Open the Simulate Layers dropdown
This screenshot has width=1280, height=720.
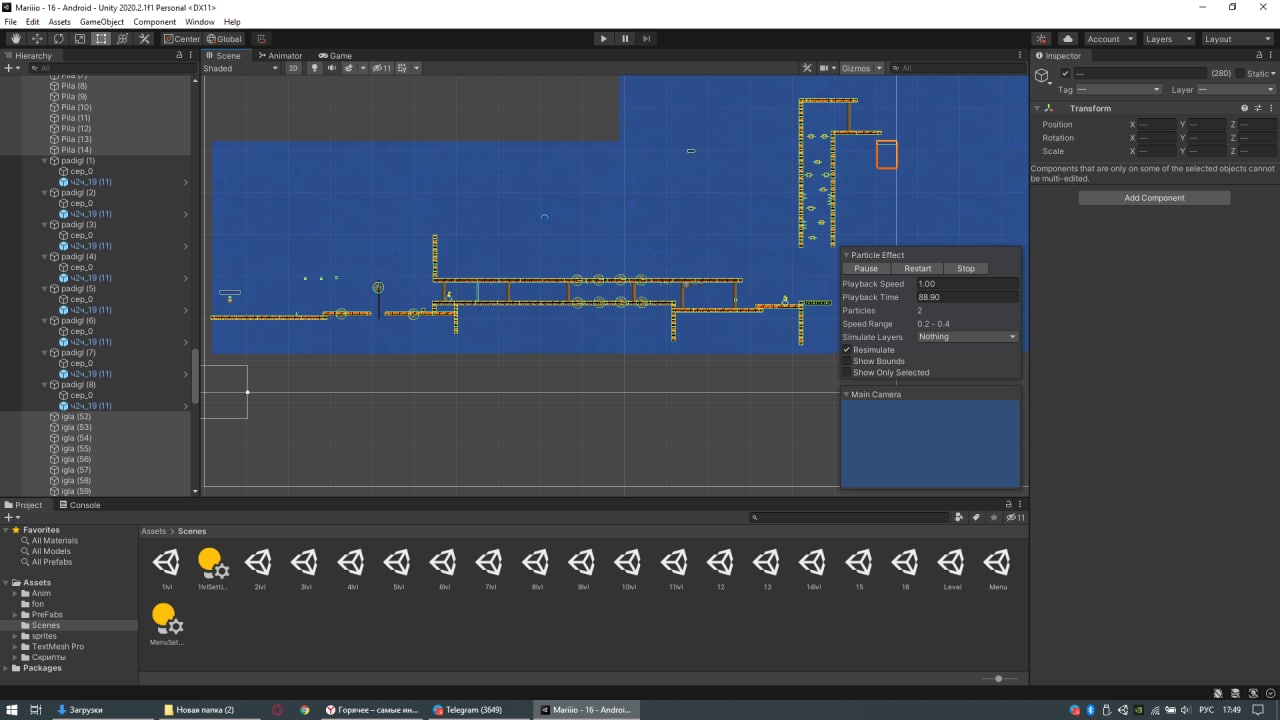pos(967,337)
